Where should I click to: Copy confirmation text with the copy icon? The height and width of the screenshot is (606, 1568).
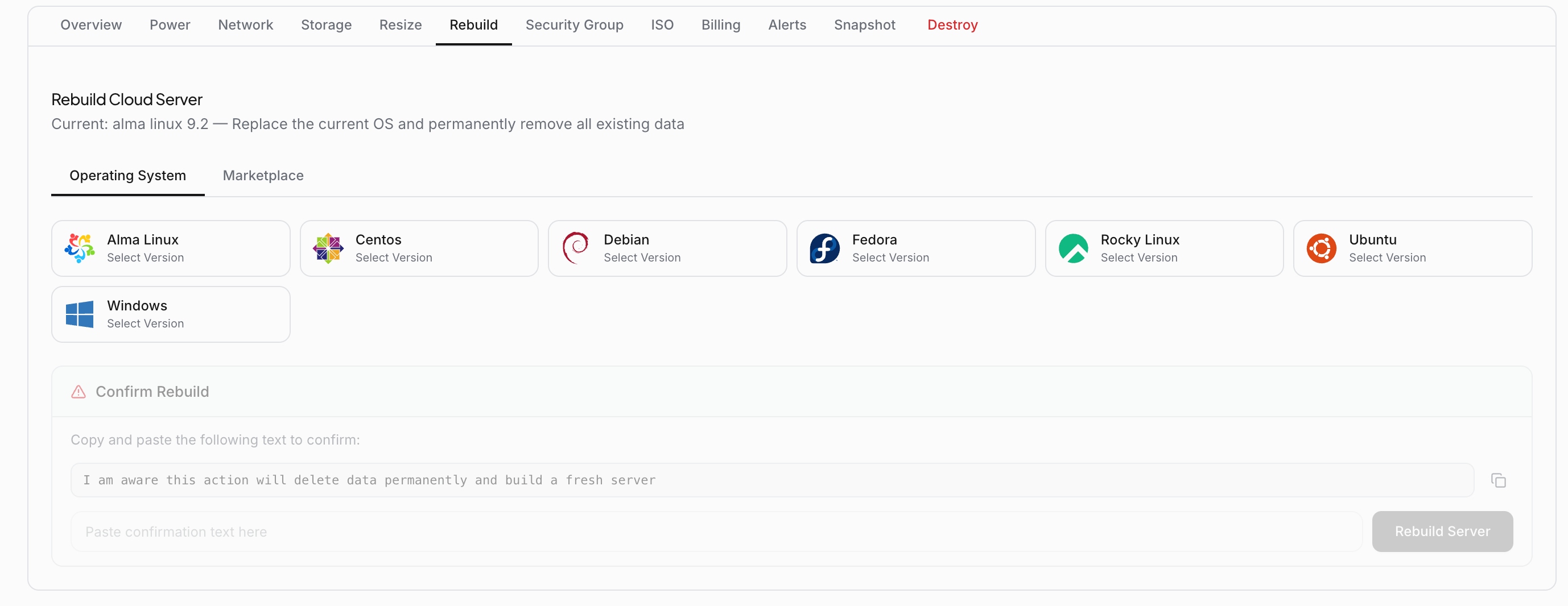tap(1499, 480)
